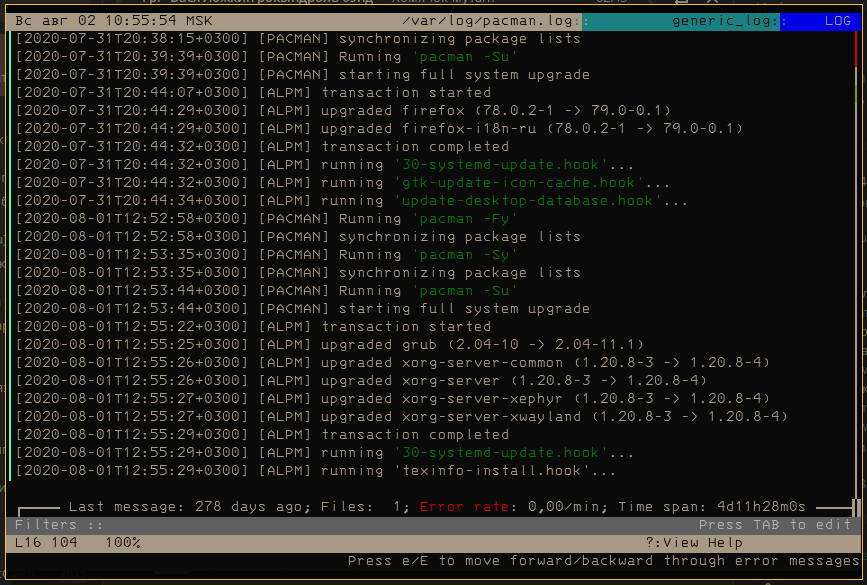Click the /var/log/pacman.log file path in header
This screenshot has height=585, width=867.
pos(487,21)
